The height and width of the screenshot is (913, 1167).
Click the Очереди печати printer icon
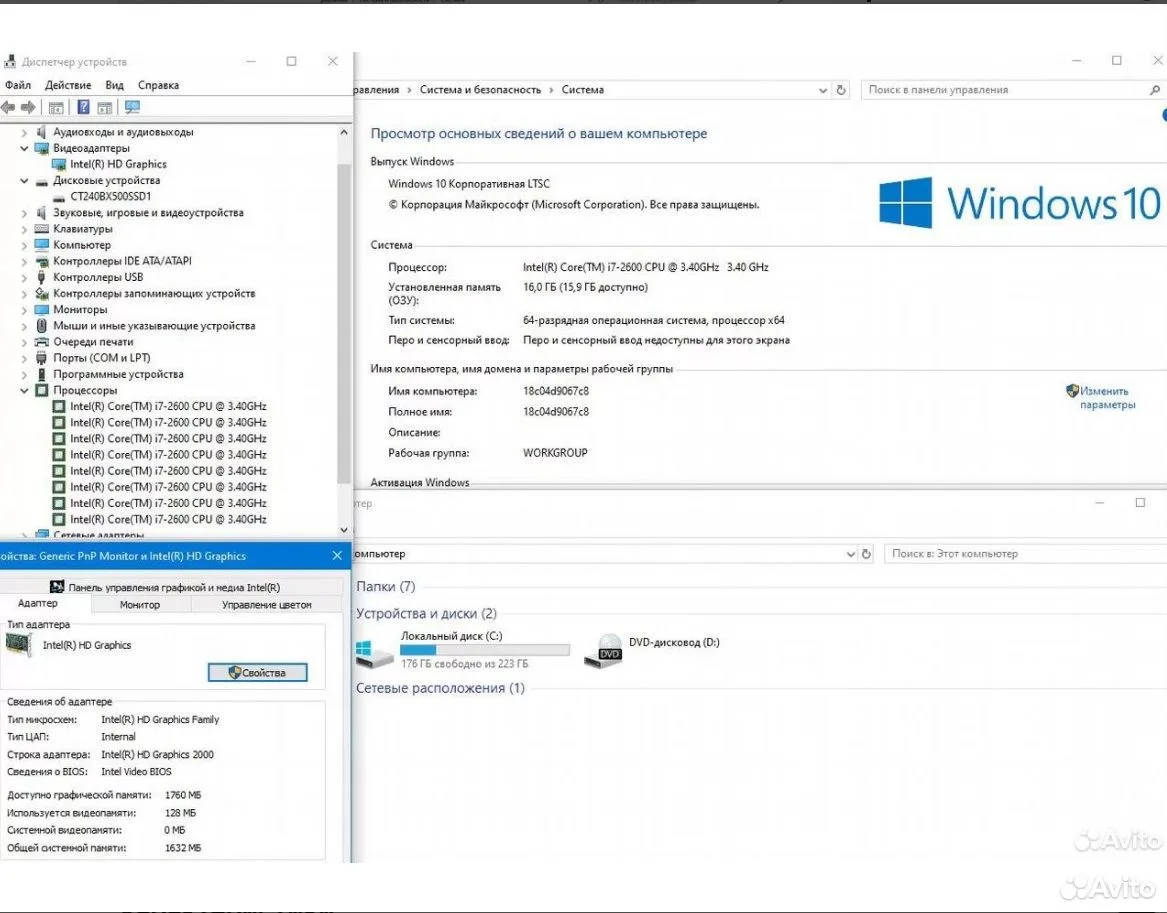(x=42, y=342)
